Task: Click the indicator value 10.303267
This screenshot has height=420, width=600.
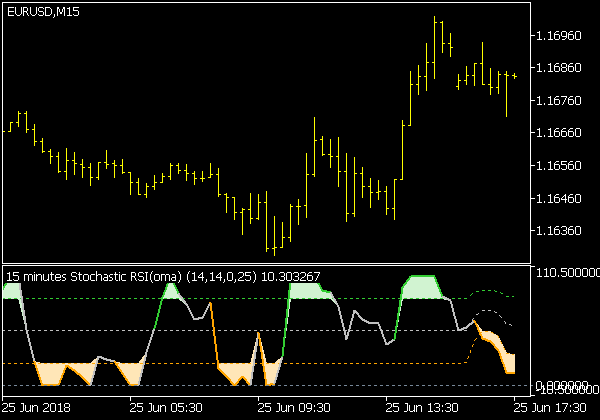Action: pyautogui.click(x=290, y=276)
